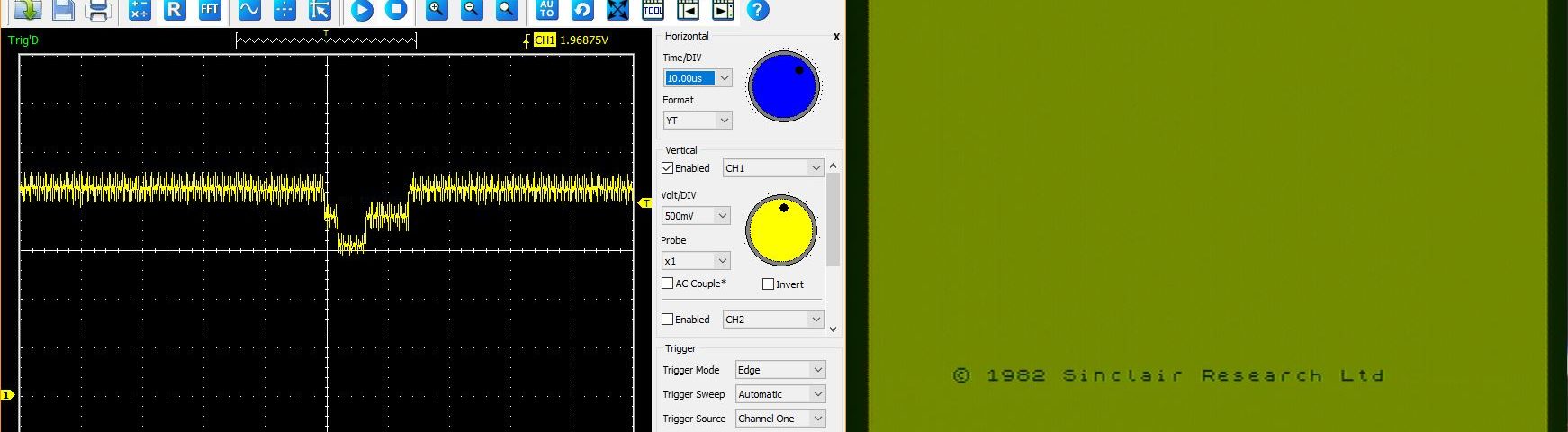Screen dimensions: 1568x432
Task: Disable the CH1 Enabled checkbox
Action: tap(668, 168)
